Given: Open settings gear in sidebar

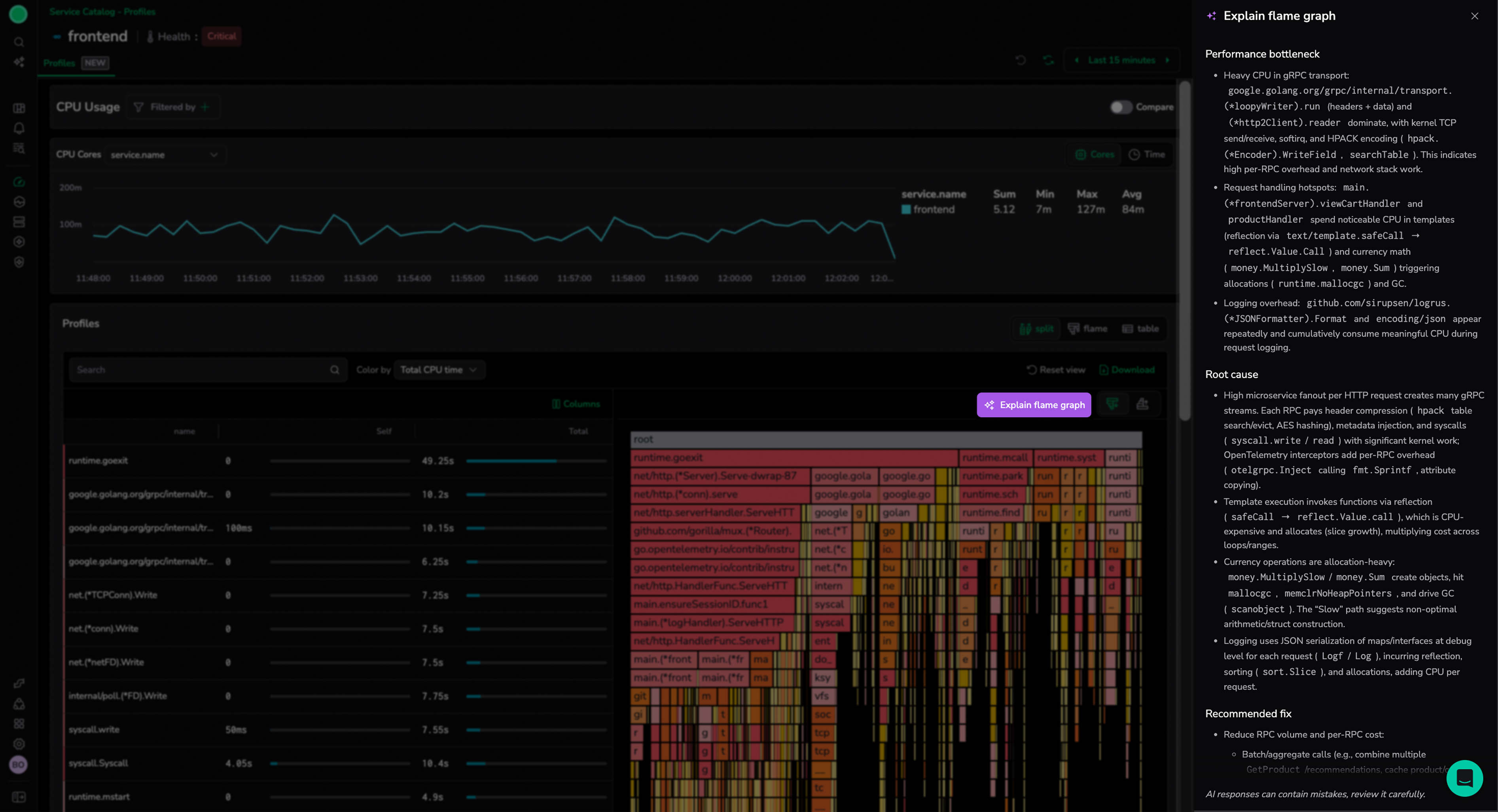Looking at the screenshot, I should pyautogui.click(x=19, y=744).
